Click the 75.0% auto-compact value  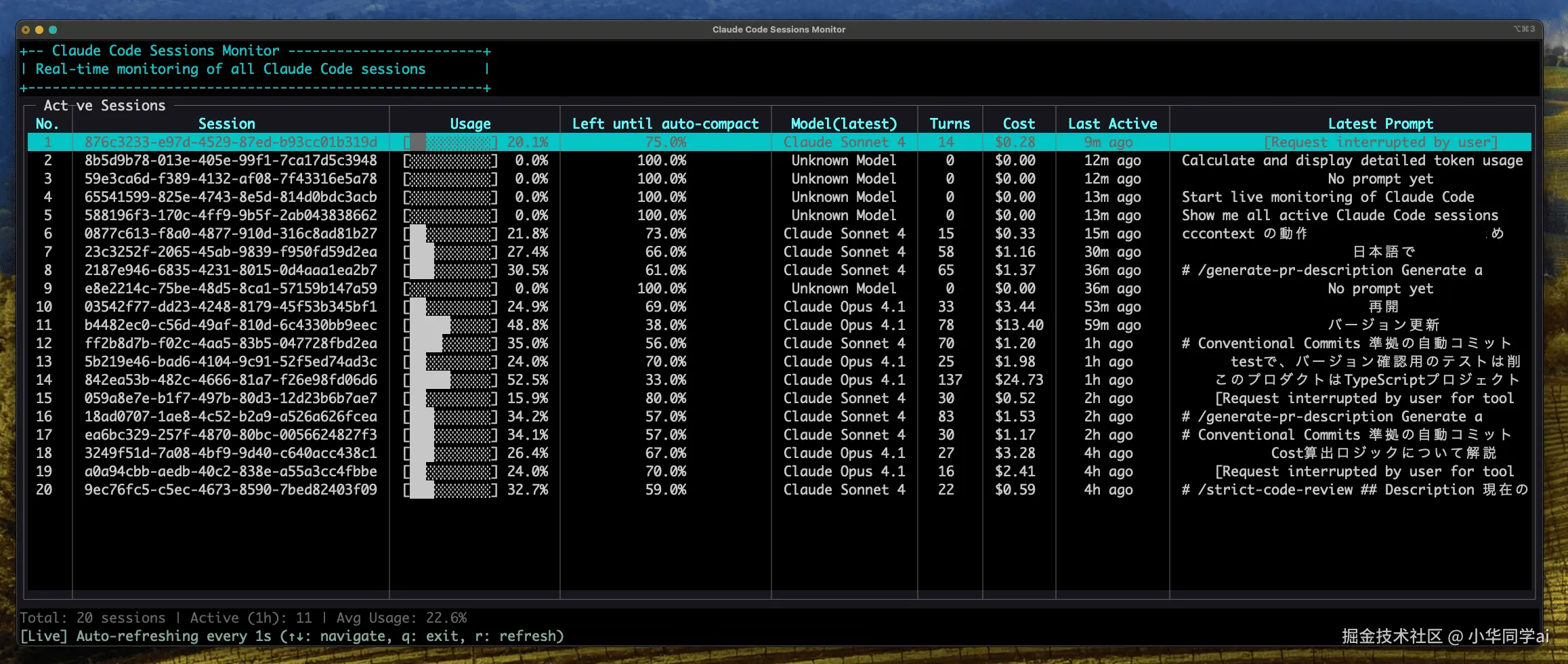[x=666, y=142]
